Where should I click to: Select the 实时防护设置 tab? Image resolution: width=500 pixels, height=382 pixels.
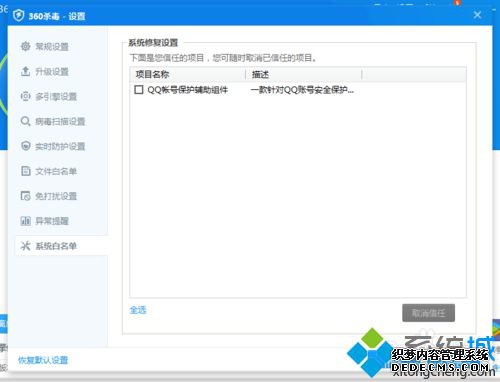tap(60, 146)
